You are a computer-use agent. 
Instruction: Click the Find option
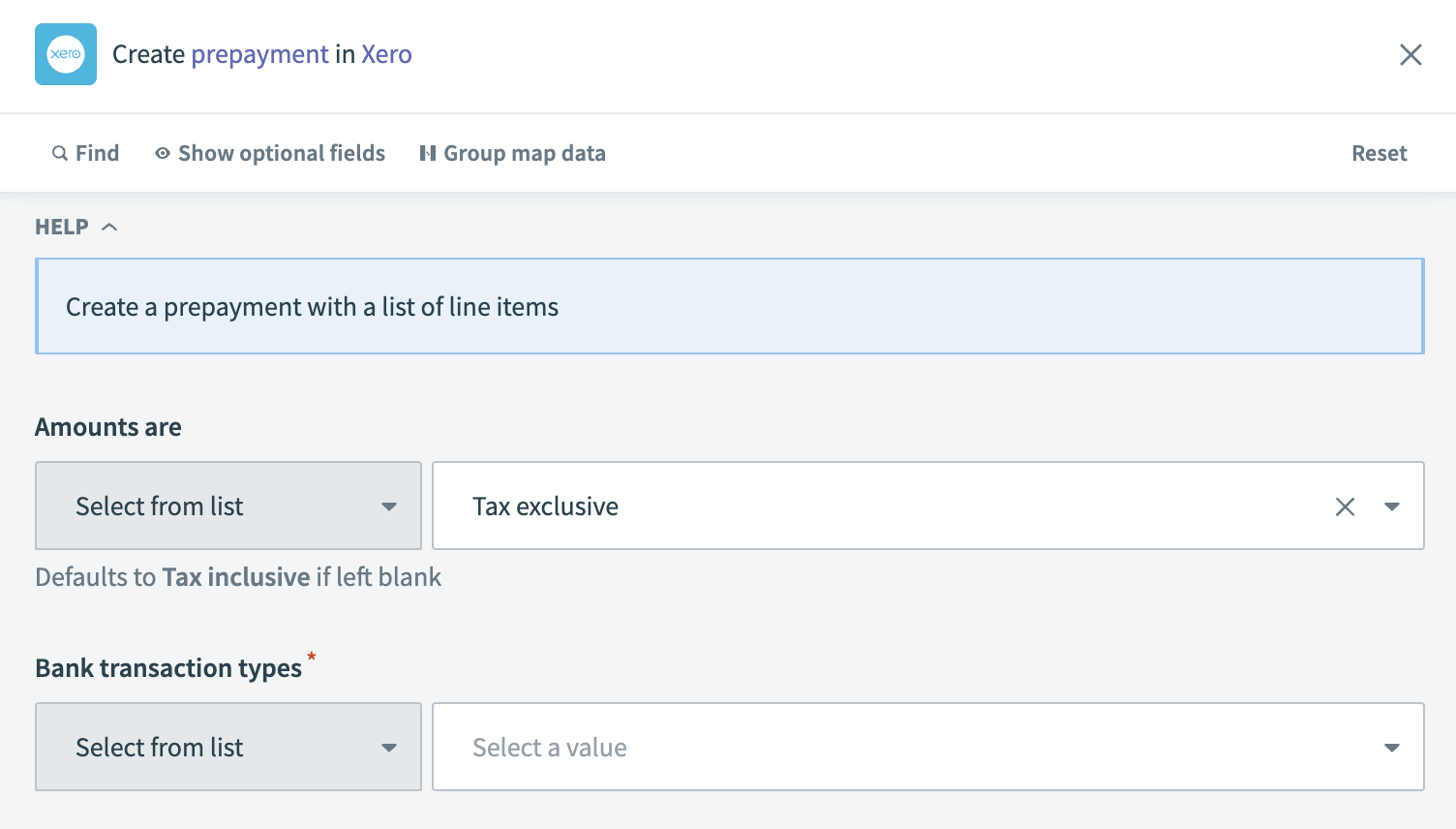pyautogui.click(x=97, y=153)
